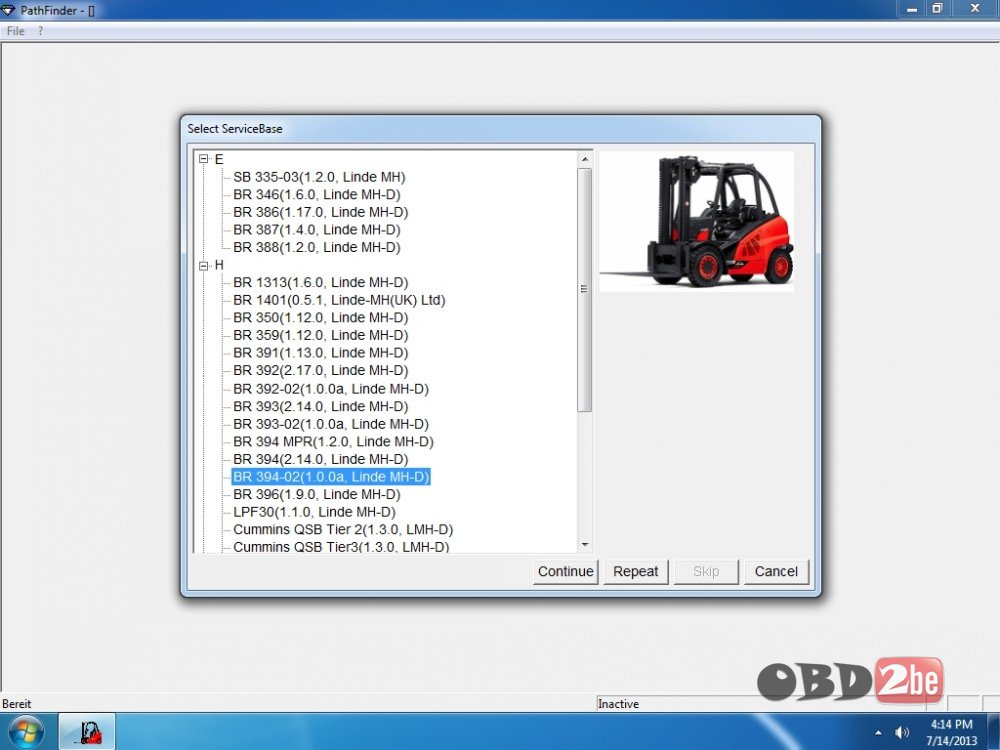Select BR 359(1.12.0, Linde MH-D)

[x=320, y=335]
